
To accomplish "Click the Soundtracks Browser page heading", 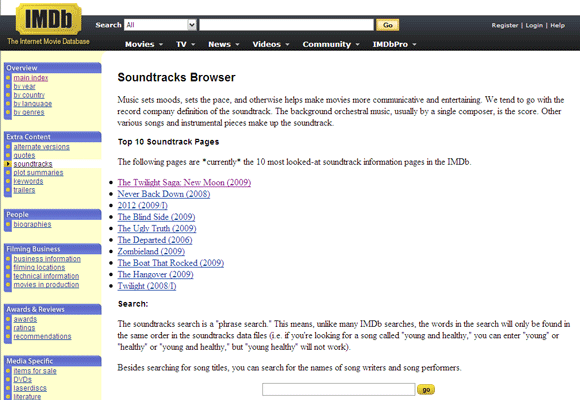I will (x=176, y=77).
